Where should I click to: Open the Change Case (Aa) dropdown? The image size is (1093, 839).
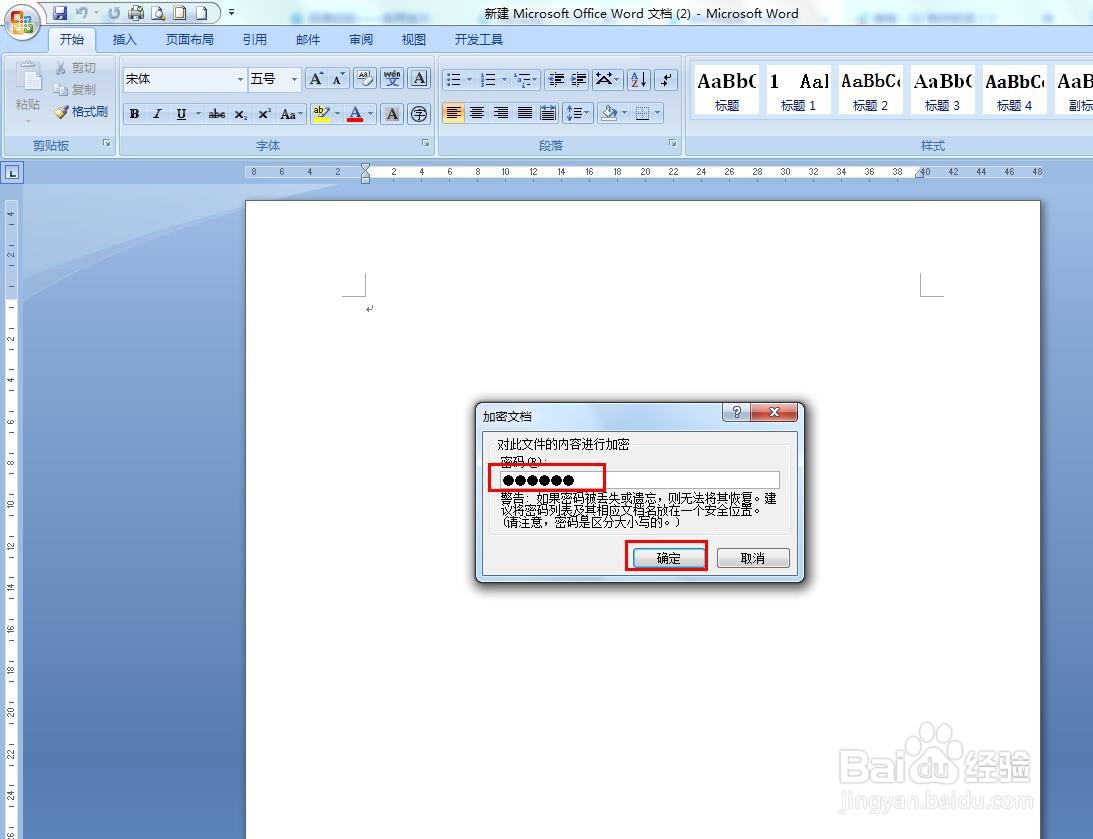click(291, 114)
